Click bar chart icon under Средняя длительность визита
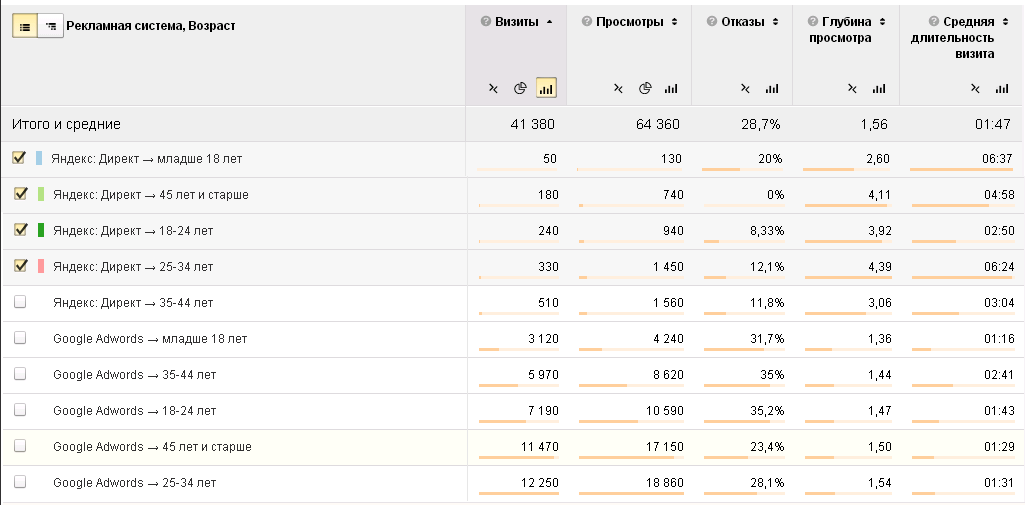This screenshot has width=1025, height=505. pyautogui.click(x=1002, y=88)
